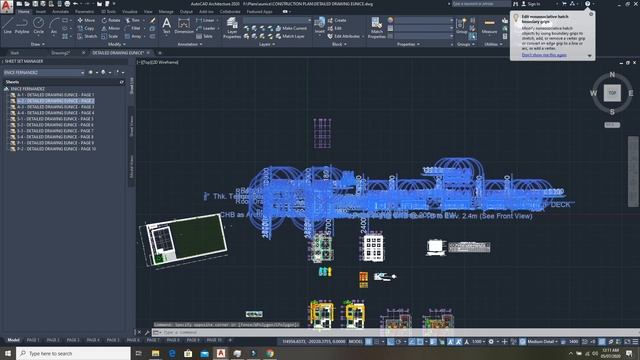Expand the Draw panel dropdown
Screen dimensions: 640x360
tap(38, 44)
